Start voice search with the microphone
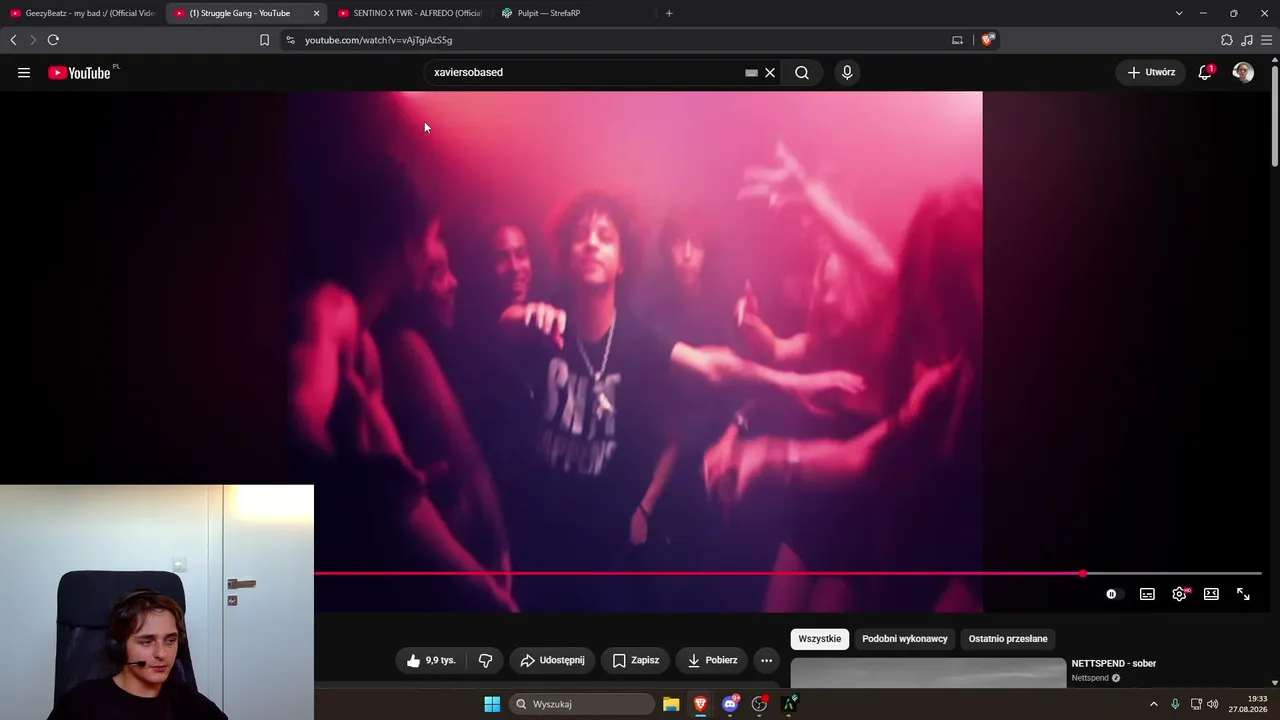 pyautogui.click(x=847, y=73)
